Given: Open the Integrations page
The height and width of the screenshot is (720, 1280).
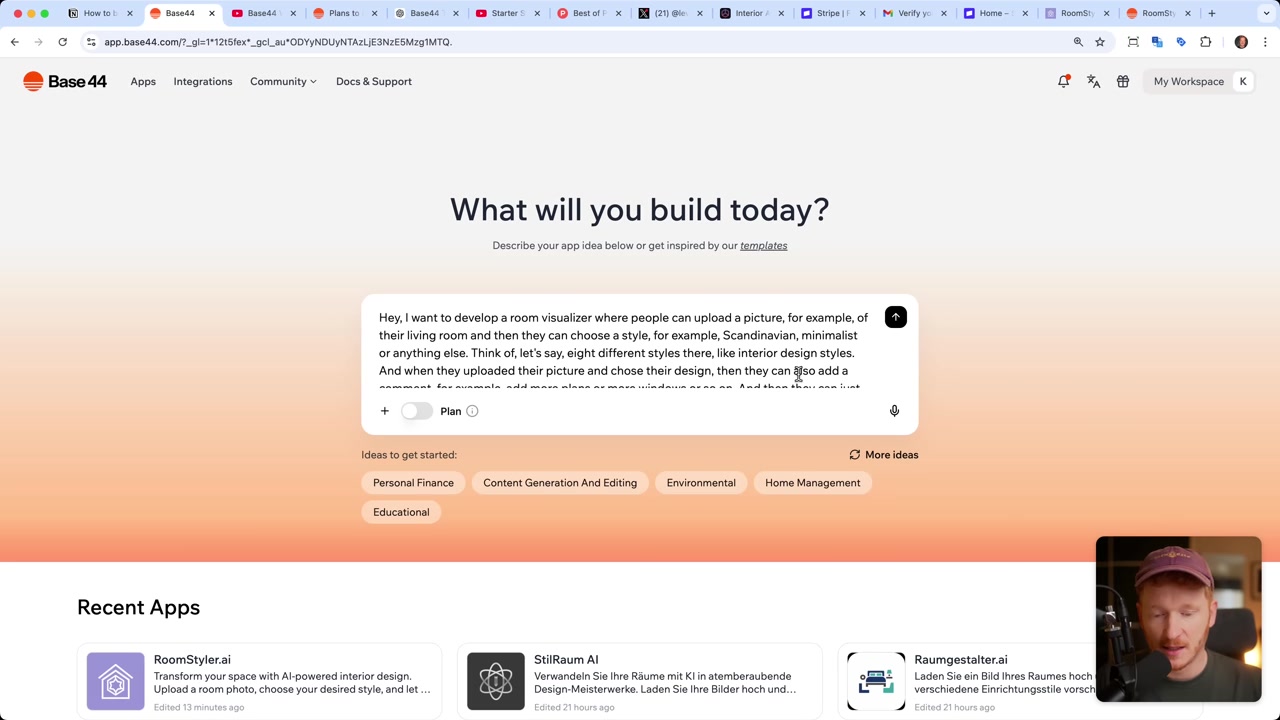Looking at the screenshot, I should (x=203, y=81).
